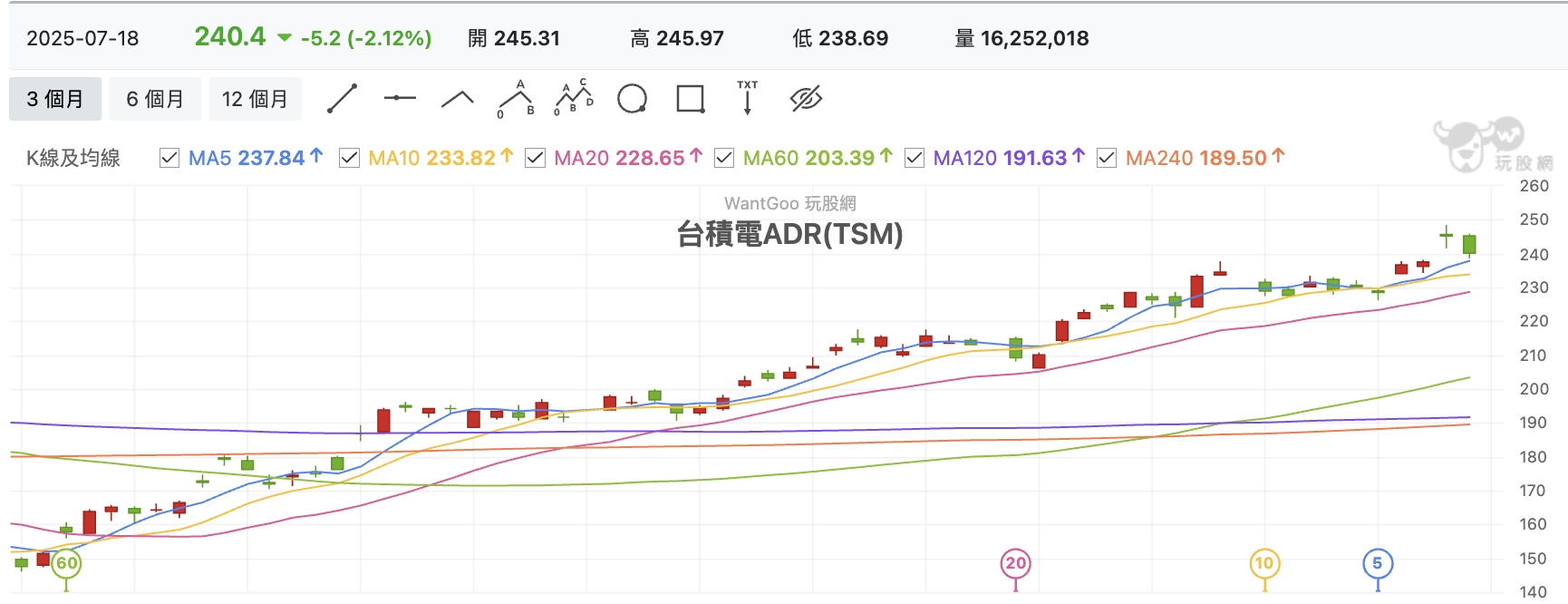Screen dimensions: 1568x604
Task: Uncheck the MA120 moving average checkbox
Action: tap(915, 158)
